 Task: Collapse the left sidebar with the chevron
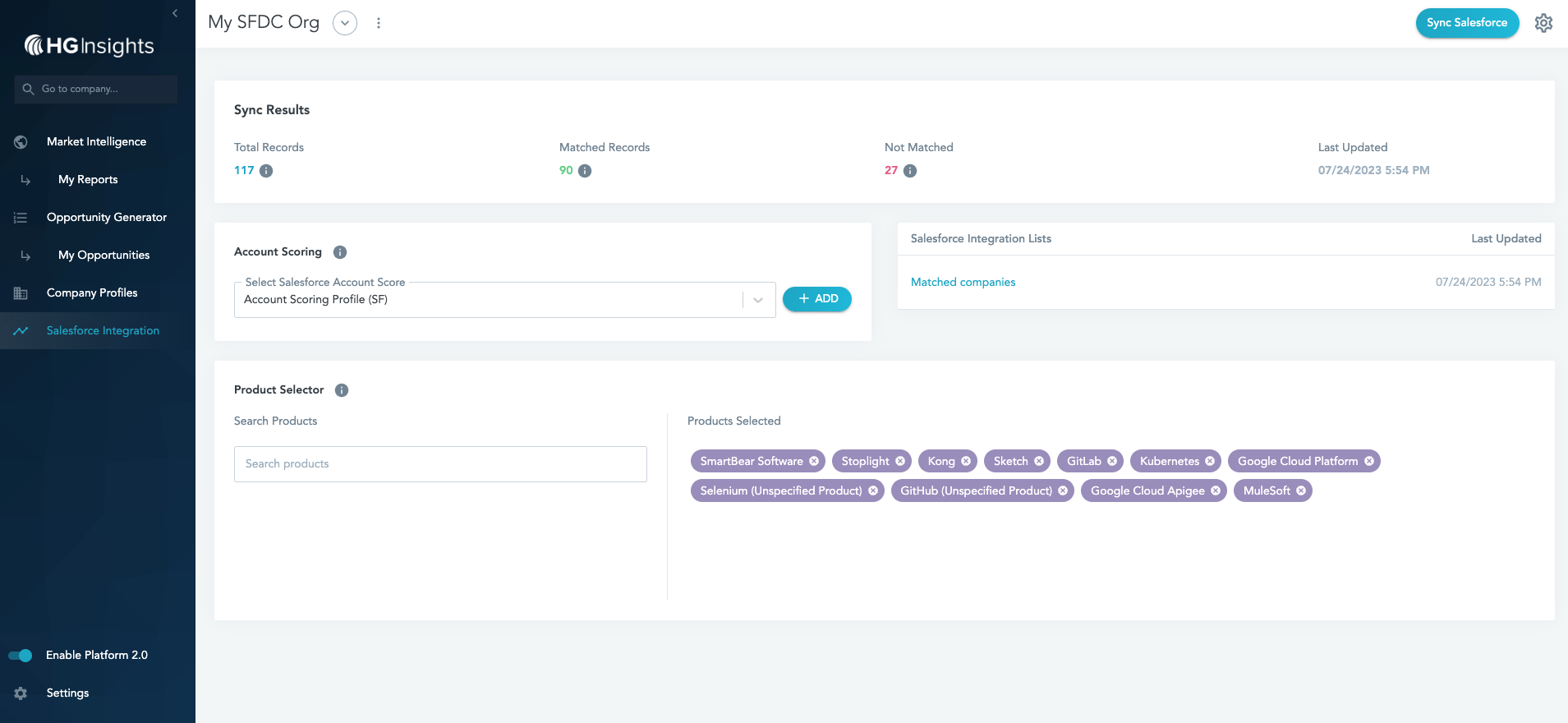175,13
